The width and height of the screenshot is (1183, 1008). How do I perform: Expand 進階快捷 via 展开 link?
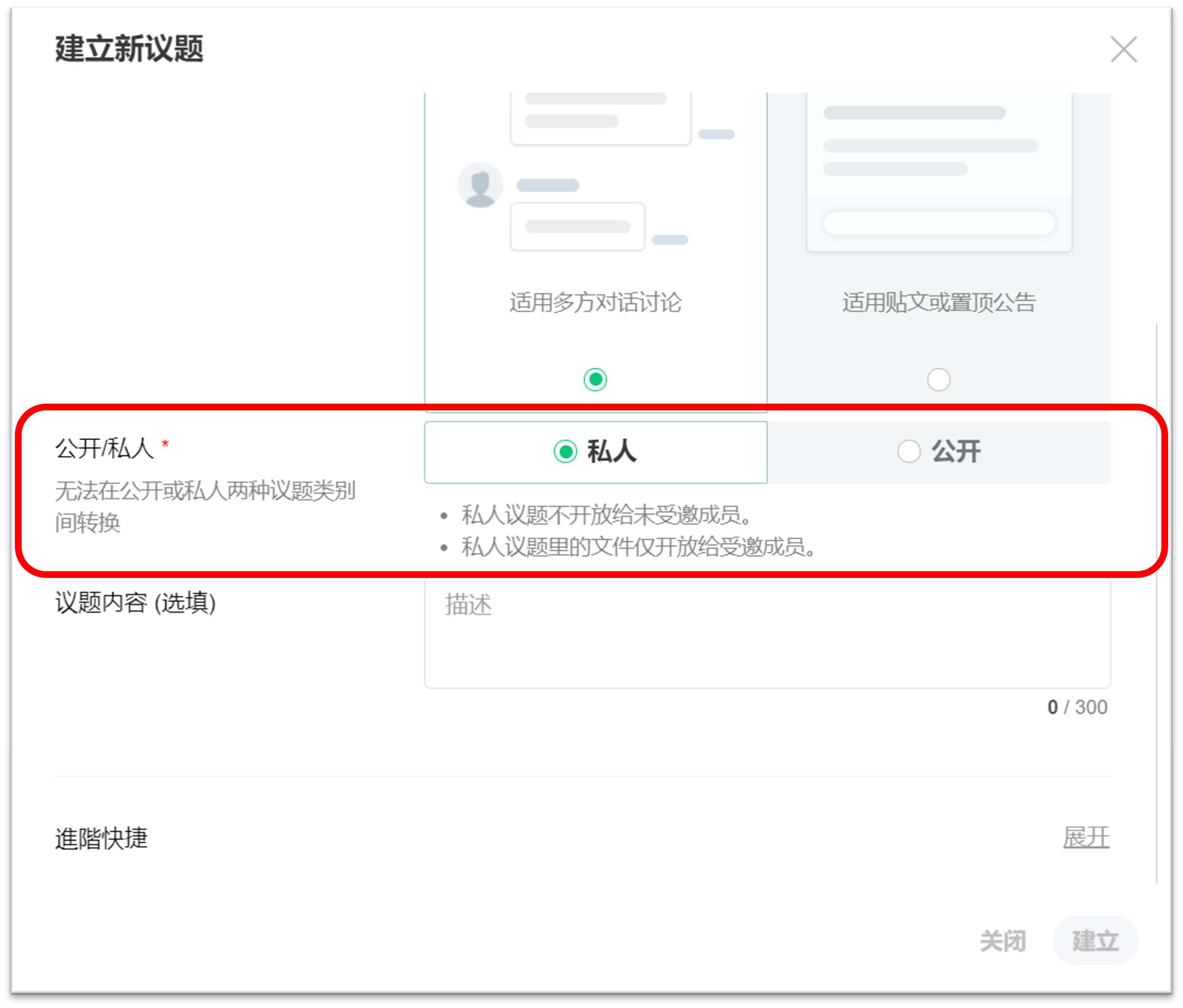(1086, 837)
